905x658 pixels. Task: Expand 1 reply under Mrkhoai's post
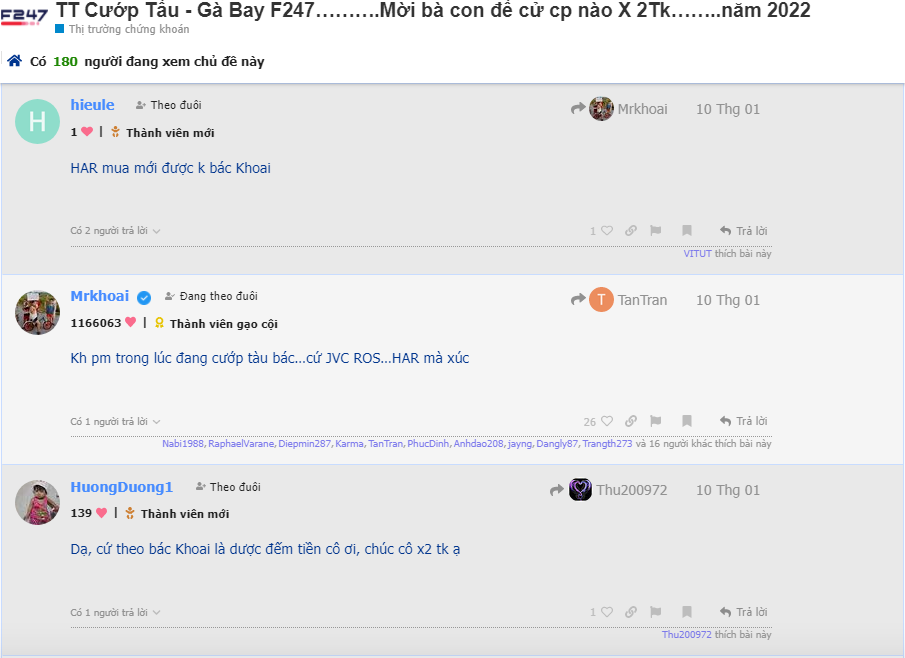115,421
